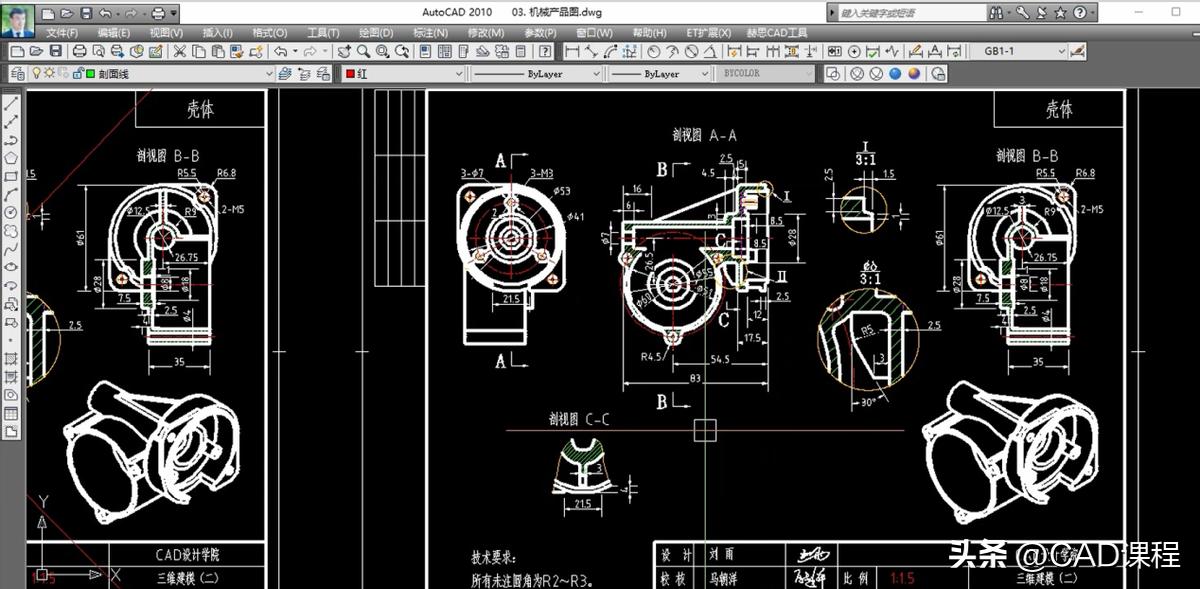Click the Cut scissors icon
1200x589 pixels.
[179, 51]
